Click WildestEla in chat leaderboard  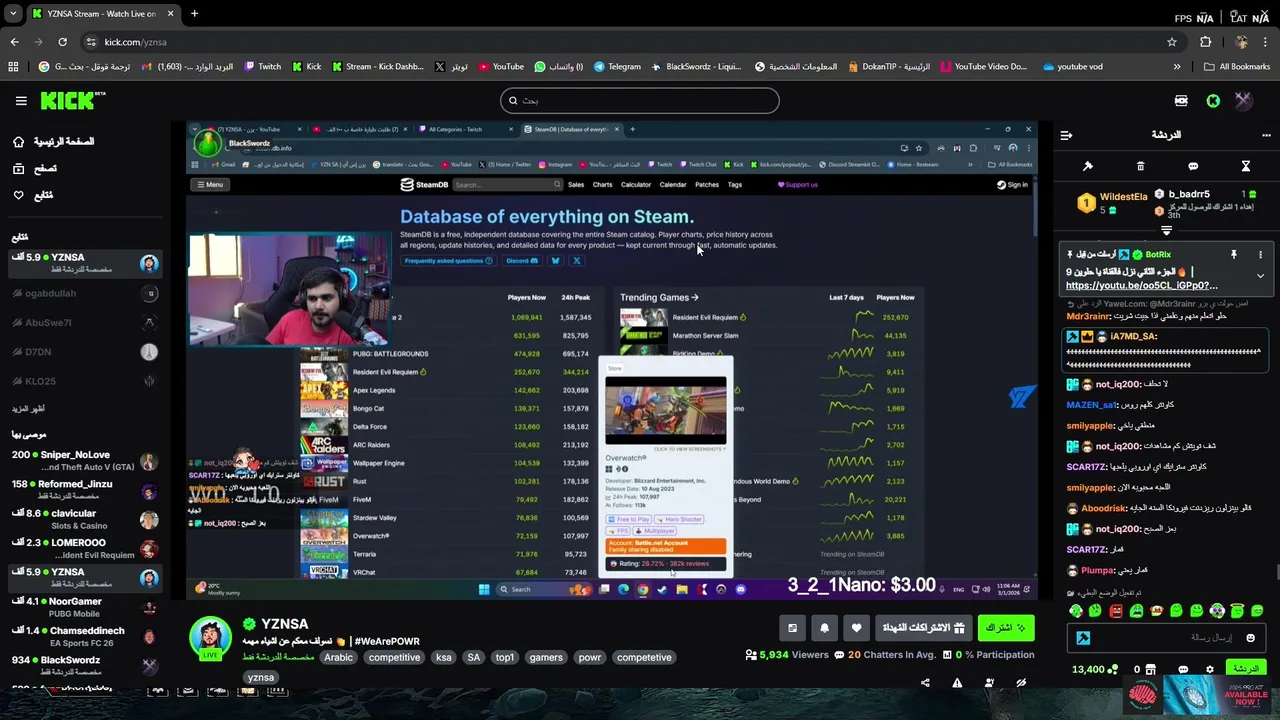(1123, 197)
